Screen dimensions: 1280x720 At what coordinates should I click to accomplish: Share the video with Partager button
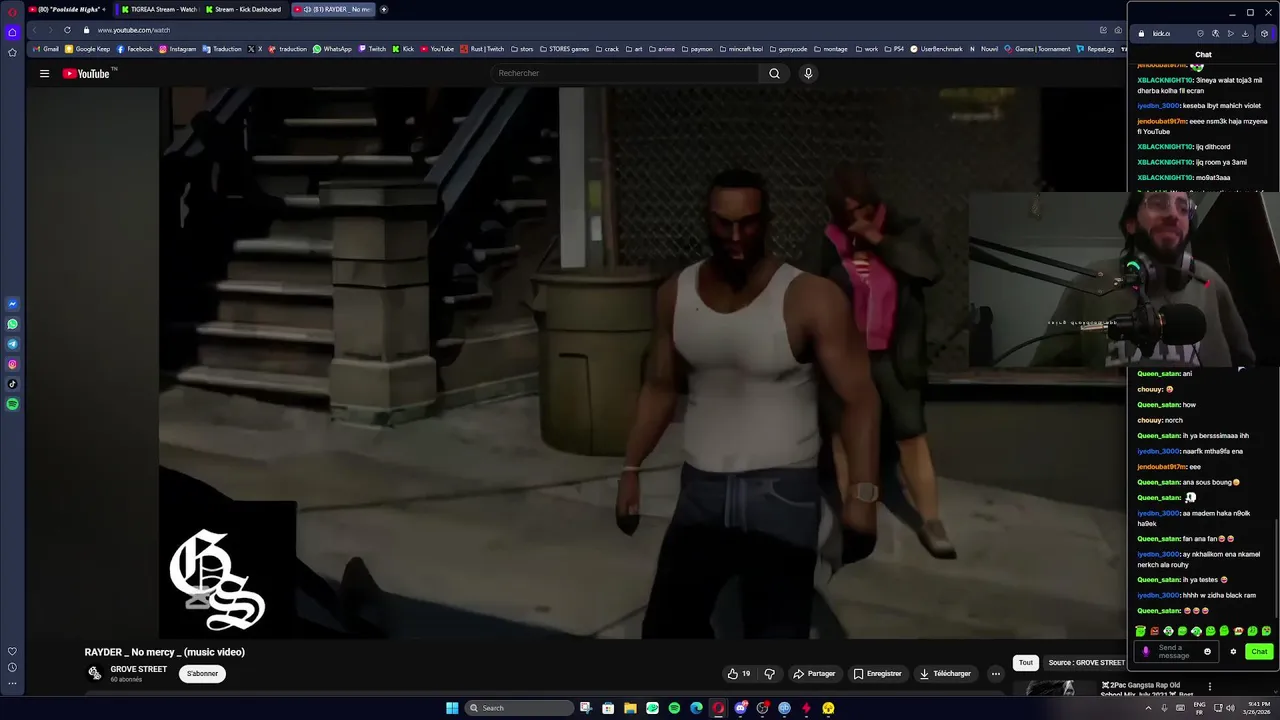pos(814,674)
